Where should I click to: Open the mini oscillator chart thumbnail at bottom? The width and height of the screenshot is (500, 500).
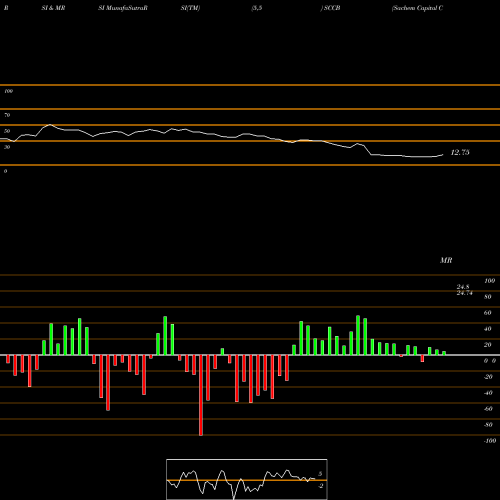247,479
